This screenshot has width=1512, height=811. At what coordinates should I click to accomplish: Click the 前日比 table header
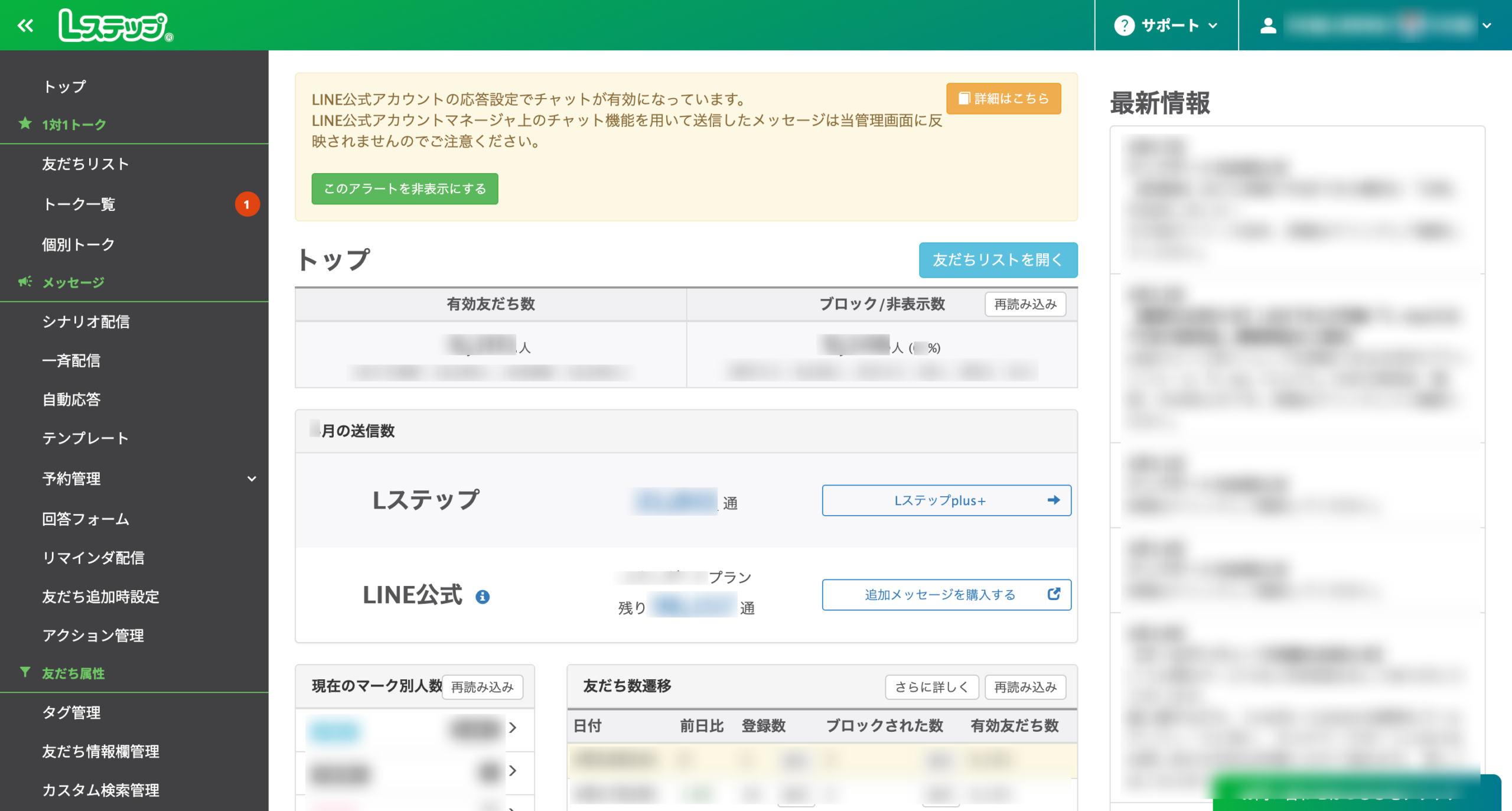tap(702, 726)
